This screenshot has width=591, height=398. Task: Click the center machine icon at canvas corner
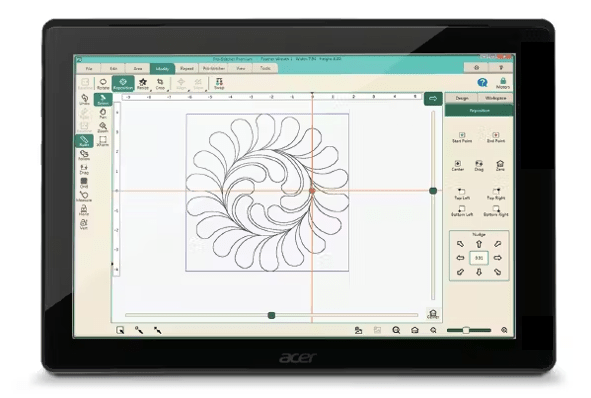click(433, 314)
